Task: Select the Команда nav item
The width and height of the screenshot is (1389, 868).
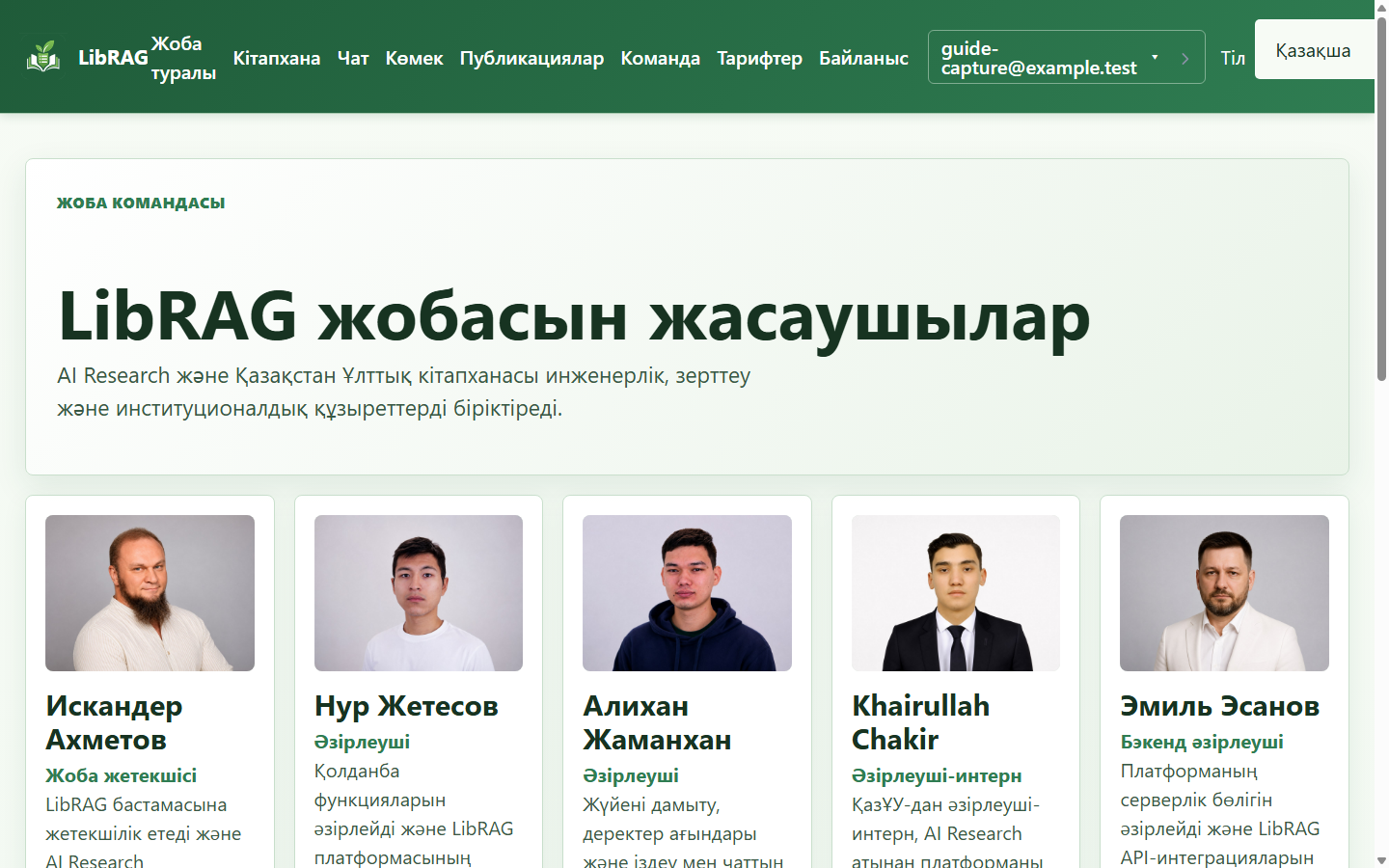Action: [x=660, y=58]
